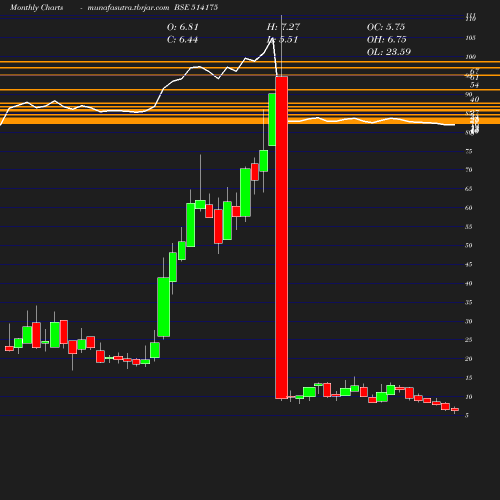Click the 35 price axis label

(x=469, y=303)
